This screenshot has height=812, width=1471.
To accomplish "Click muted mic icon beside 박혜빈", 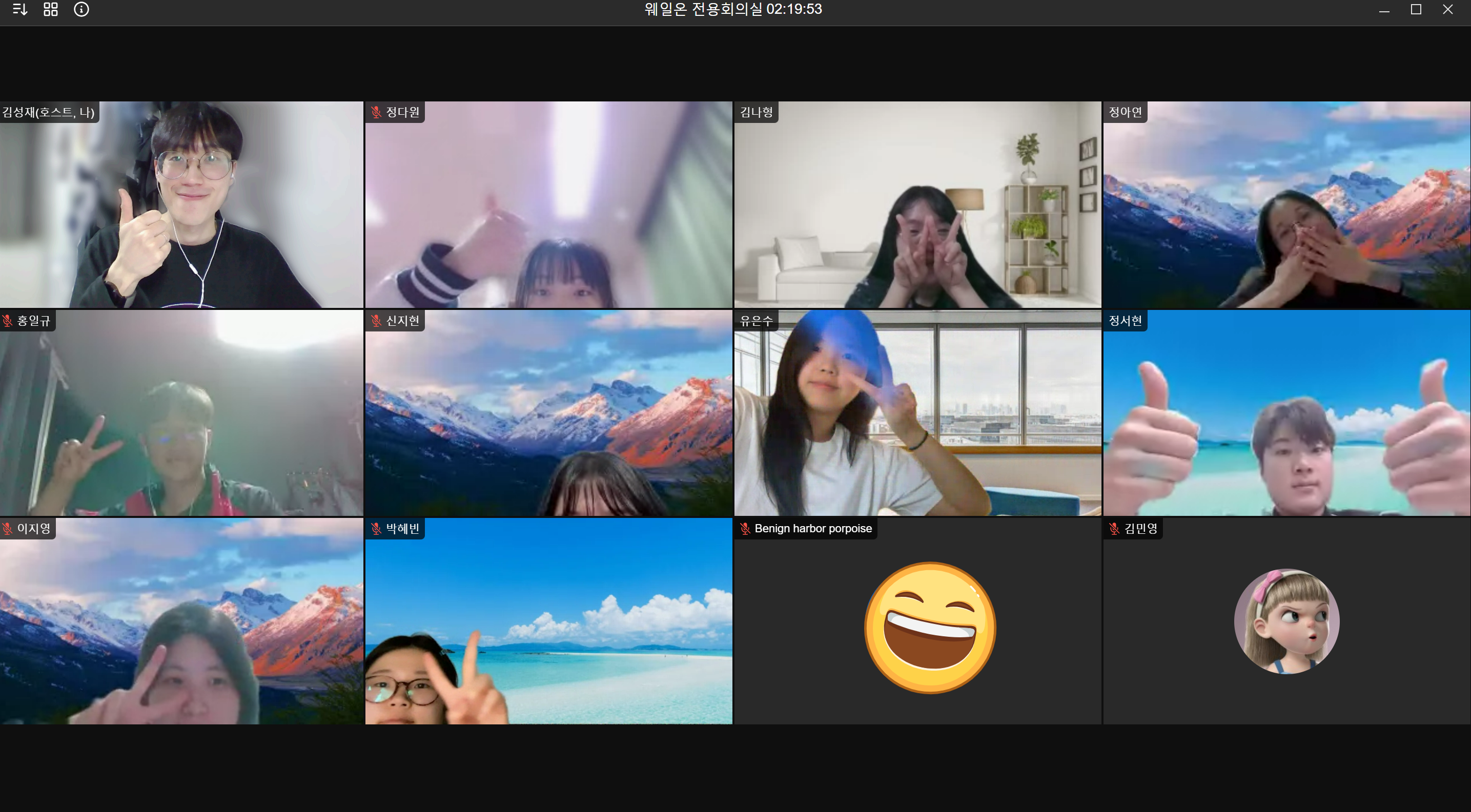I will (x=376, y=529).
